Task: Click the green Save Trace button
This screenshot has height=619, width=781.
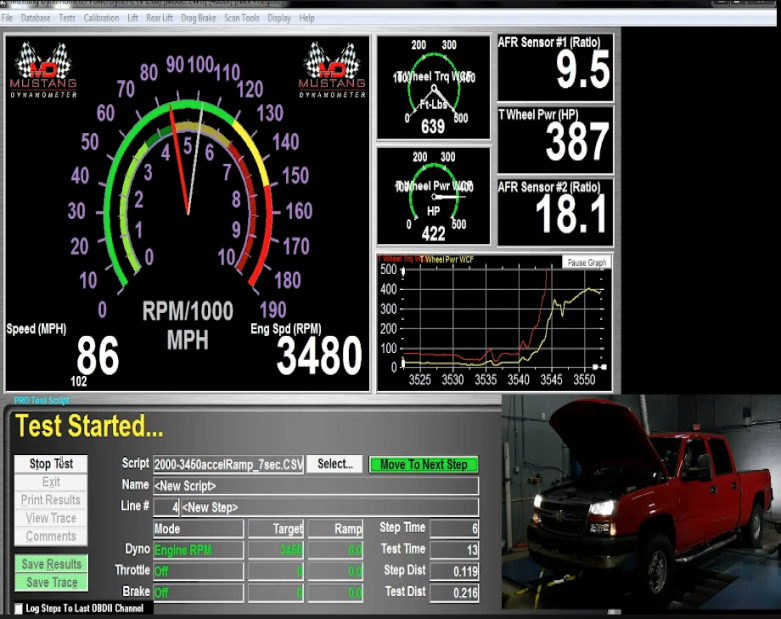Action: coord(51,582)
